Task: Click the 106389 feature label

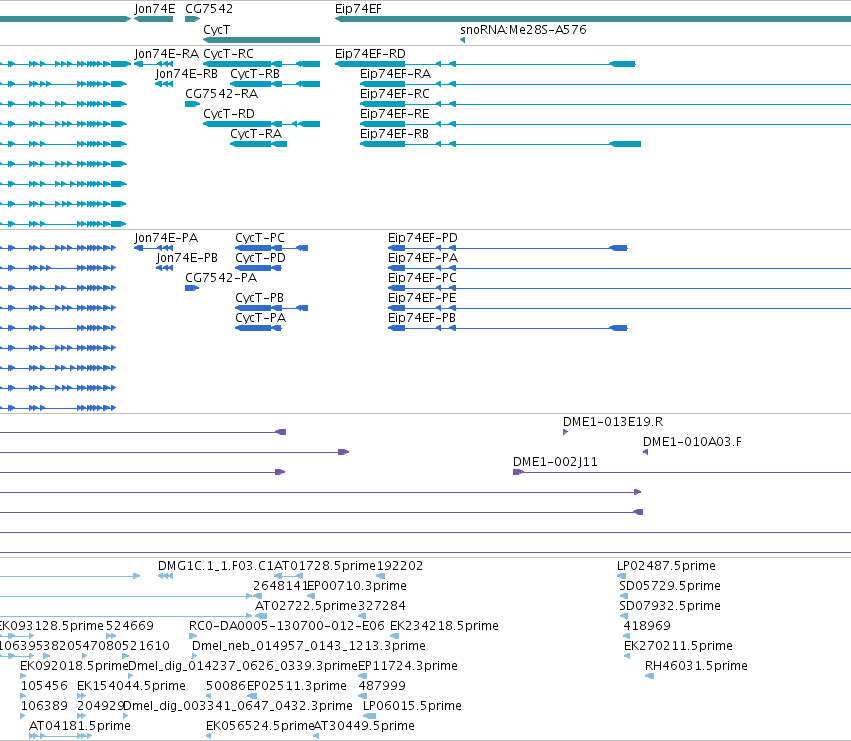Action: (x=44, y=706)
